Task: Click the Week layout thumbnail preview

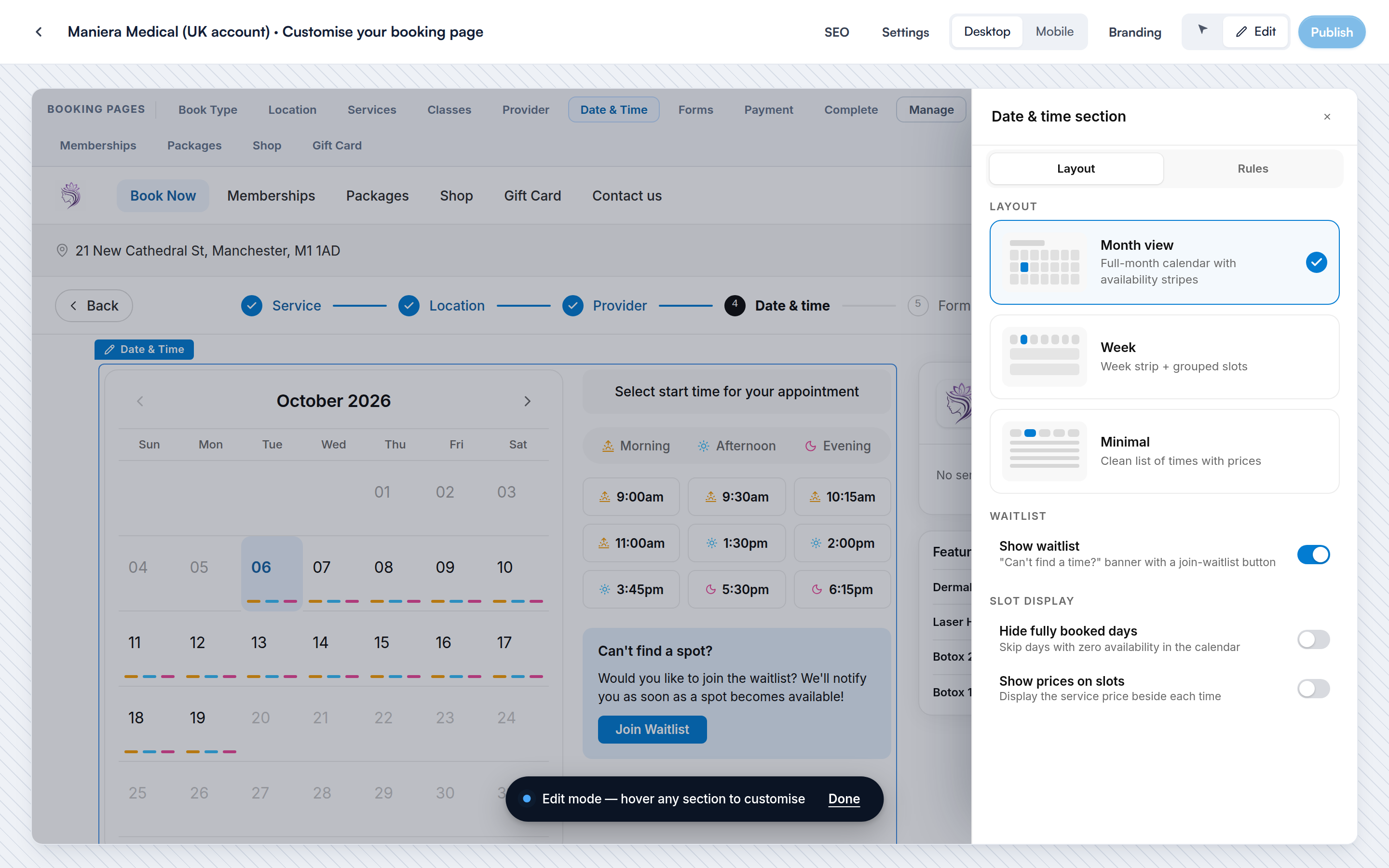Action: 1044,356
